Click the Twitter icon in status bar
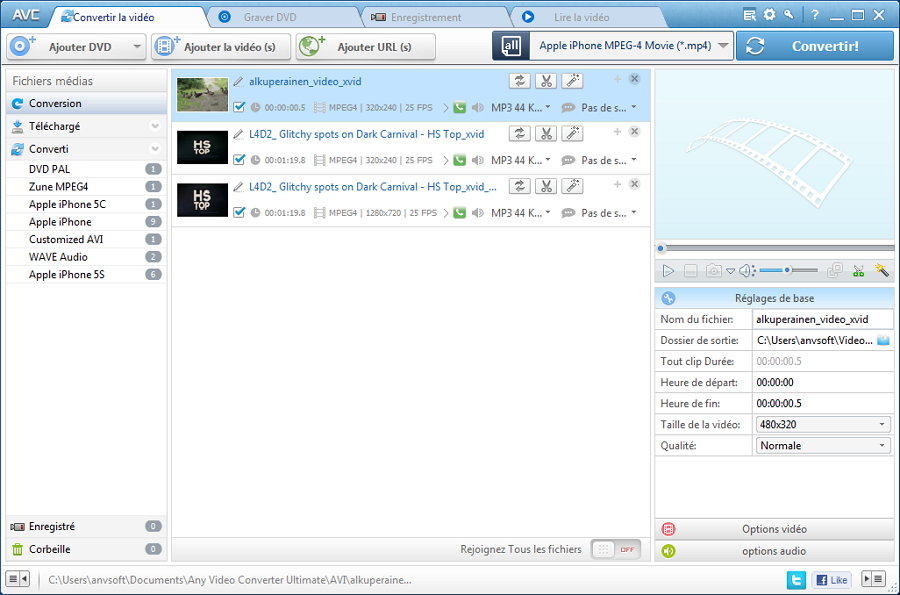The image size is (900, 595). pyautogui.click(x=796, y=580)
